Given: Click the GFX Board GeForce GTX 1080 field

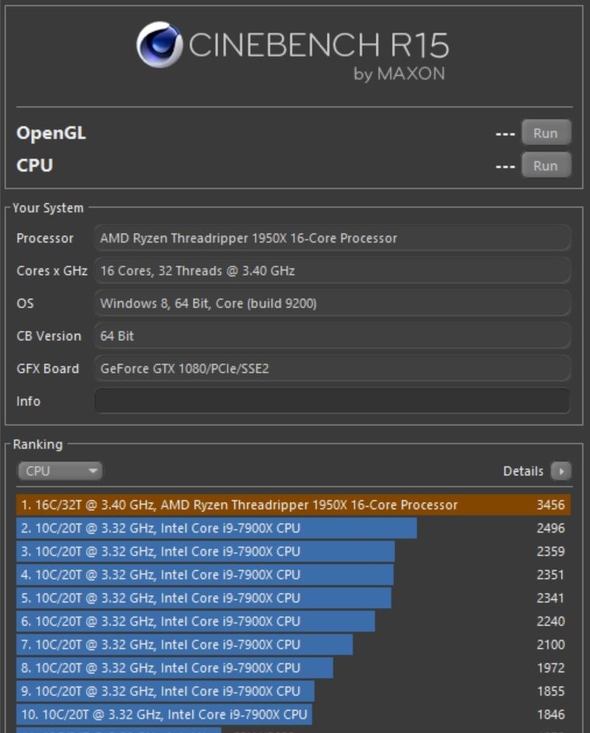Looking at the screenshot, I should (332, 368).
